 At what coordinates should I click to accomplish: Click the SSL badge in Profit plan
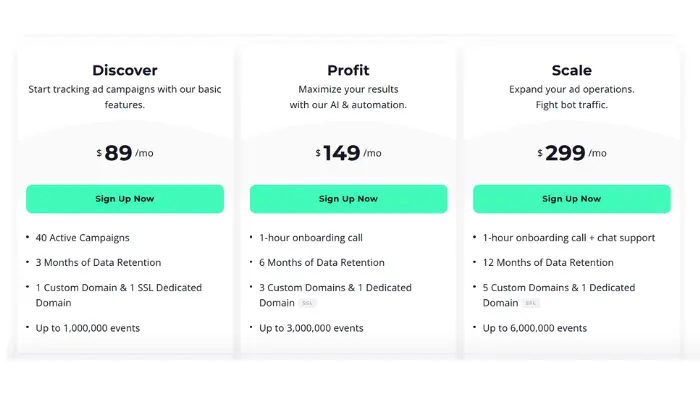307,303
